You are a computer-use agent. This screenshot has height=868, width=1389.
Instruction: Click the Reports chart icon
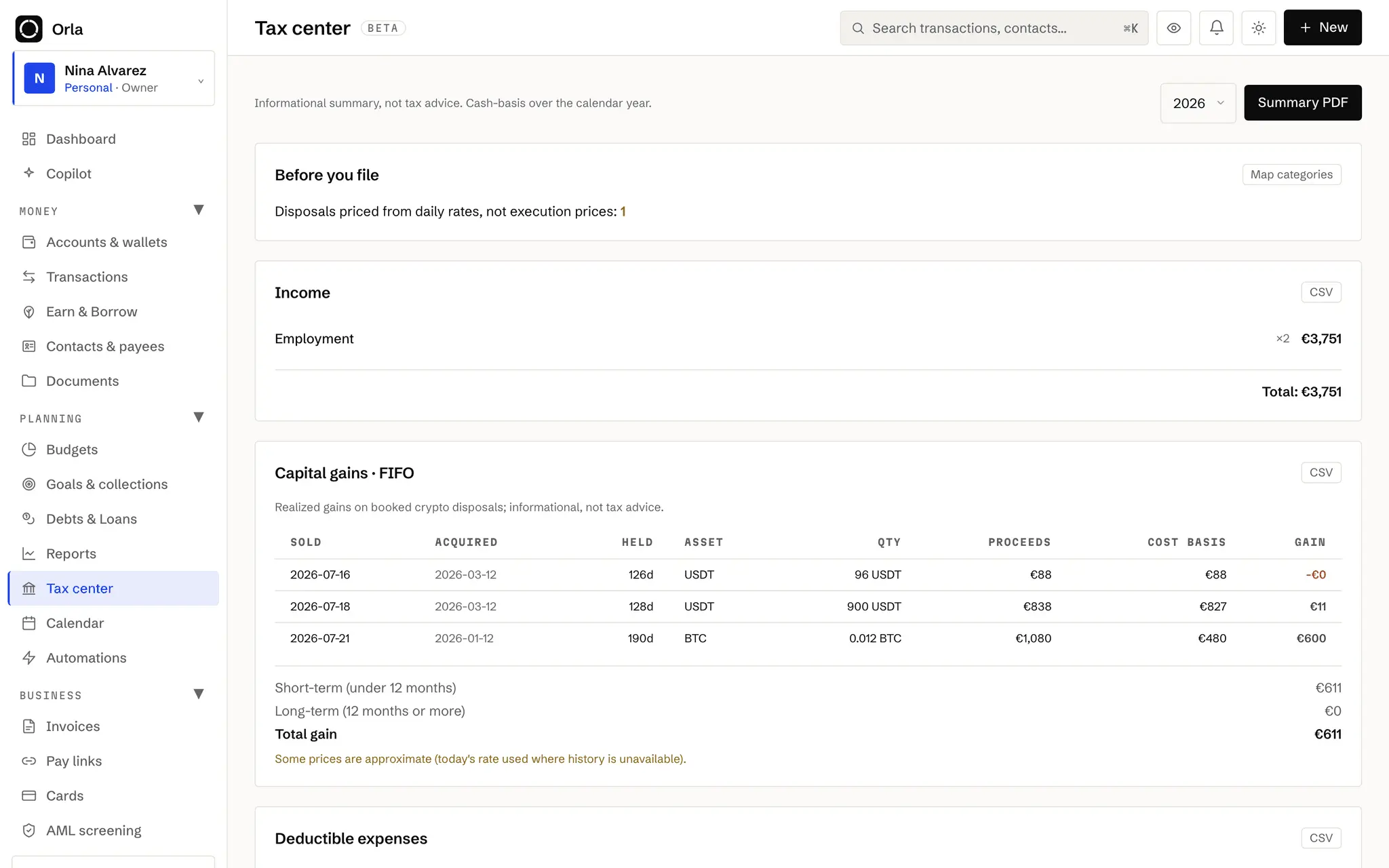(28, 553)
